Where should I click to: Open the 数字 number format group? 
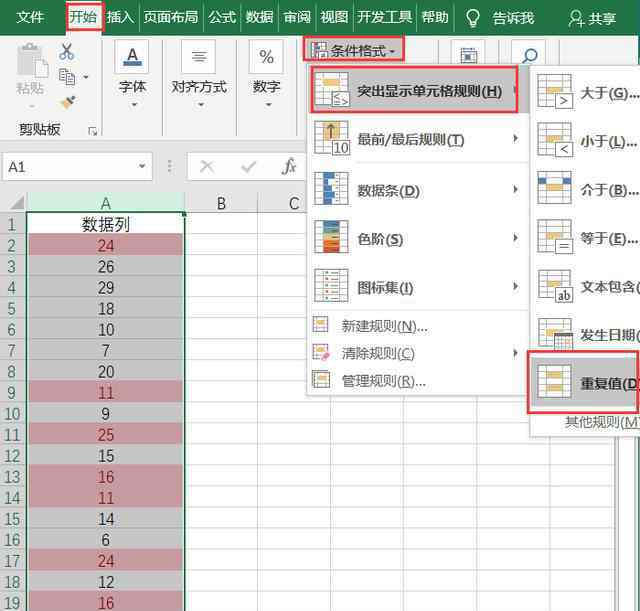click(x=266, y=70)
